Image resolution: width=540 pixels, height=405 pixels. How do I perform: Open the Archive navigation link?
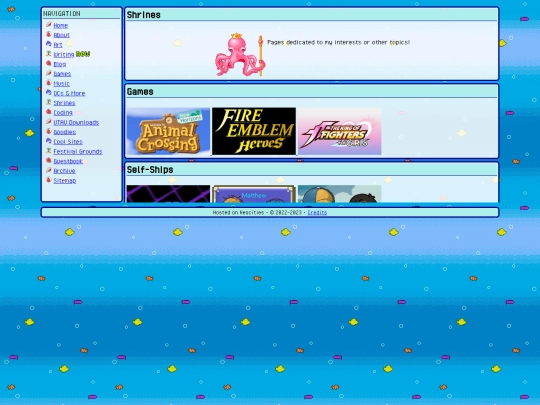coord(64,171)
